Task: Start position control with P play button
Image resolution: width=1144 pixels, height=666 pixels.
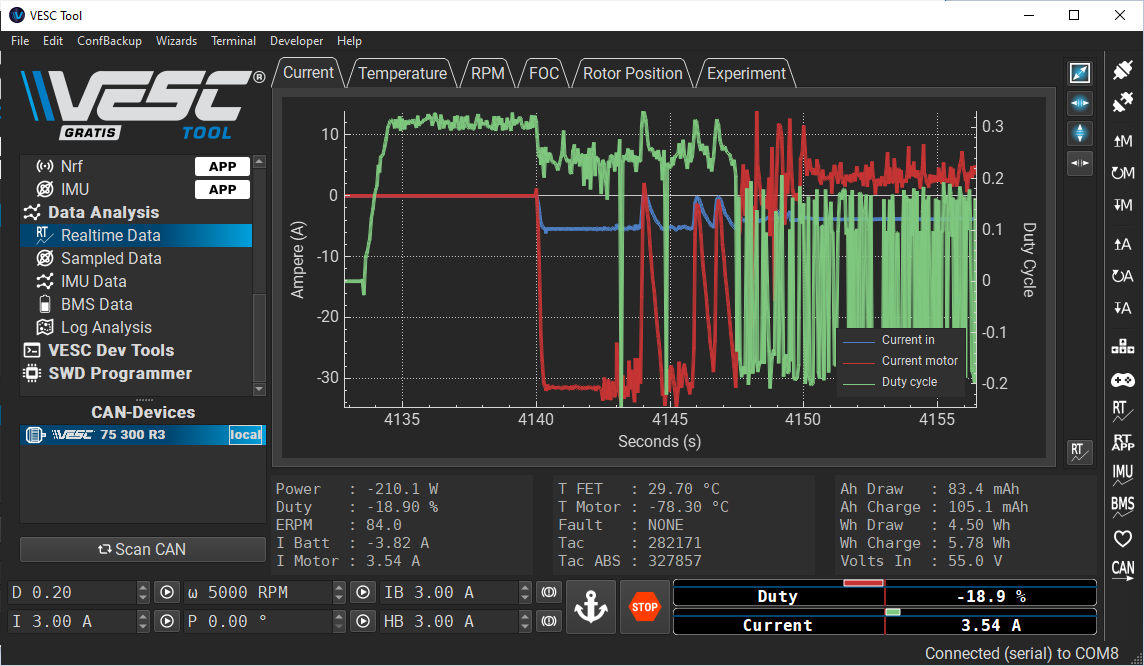Action: [x=363, y=622]
